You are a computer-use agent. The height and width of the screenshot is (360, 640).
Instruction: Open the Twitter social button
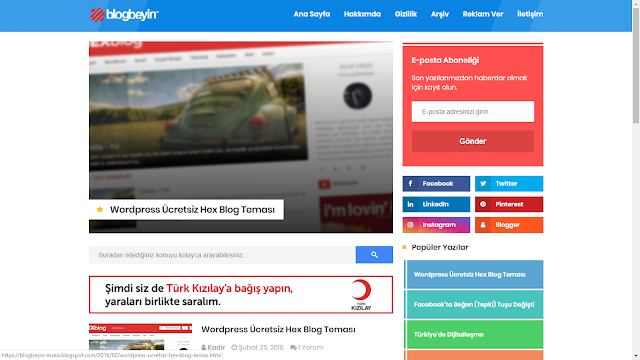point(509,184)
